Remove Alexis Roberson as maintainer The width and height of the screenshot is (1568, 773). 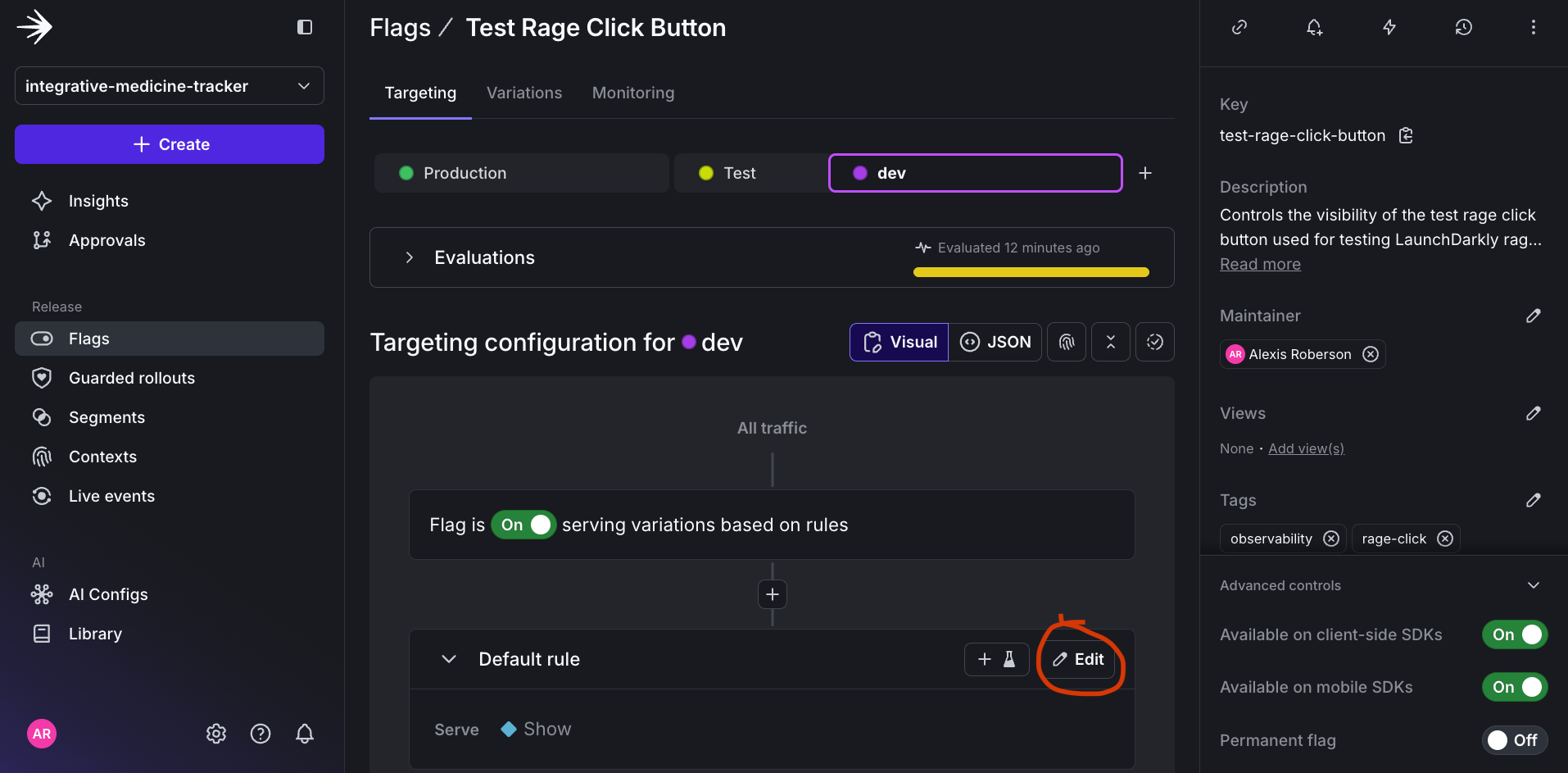click(1370, 354)
